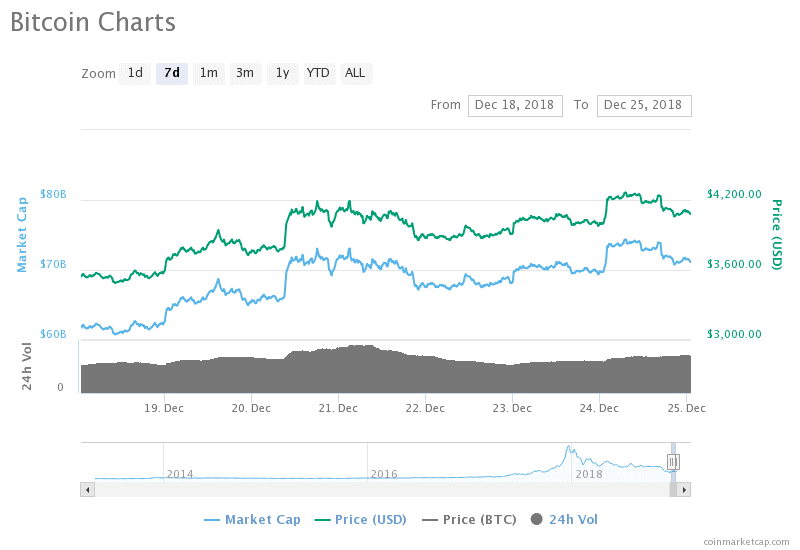The height and width of the screenshot is (550, 800).
Task: Toggle 24h Vol series in legend
Action: [x=564, y=520]
